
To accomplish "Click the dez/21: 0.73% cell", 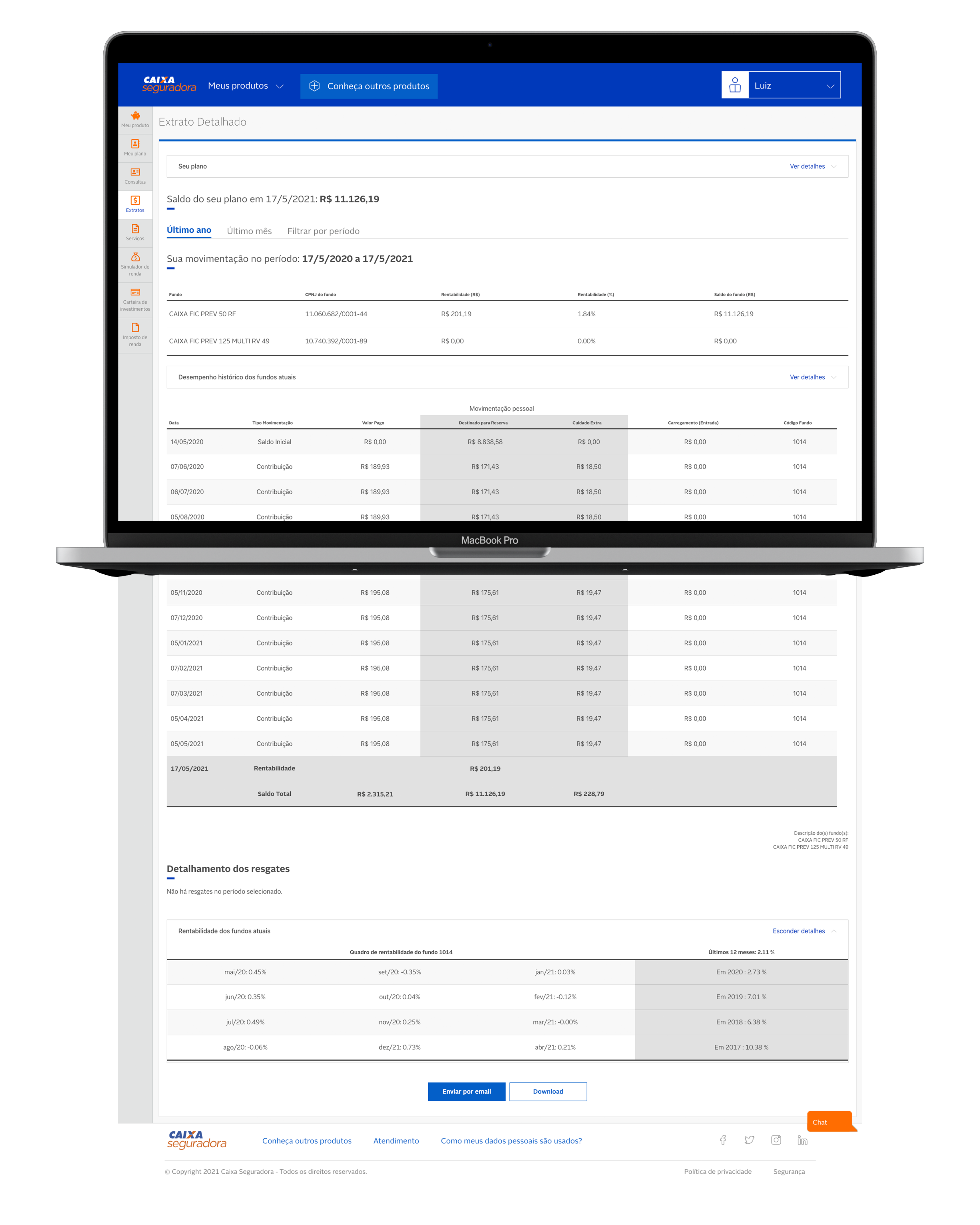I will coord(399,1047).
